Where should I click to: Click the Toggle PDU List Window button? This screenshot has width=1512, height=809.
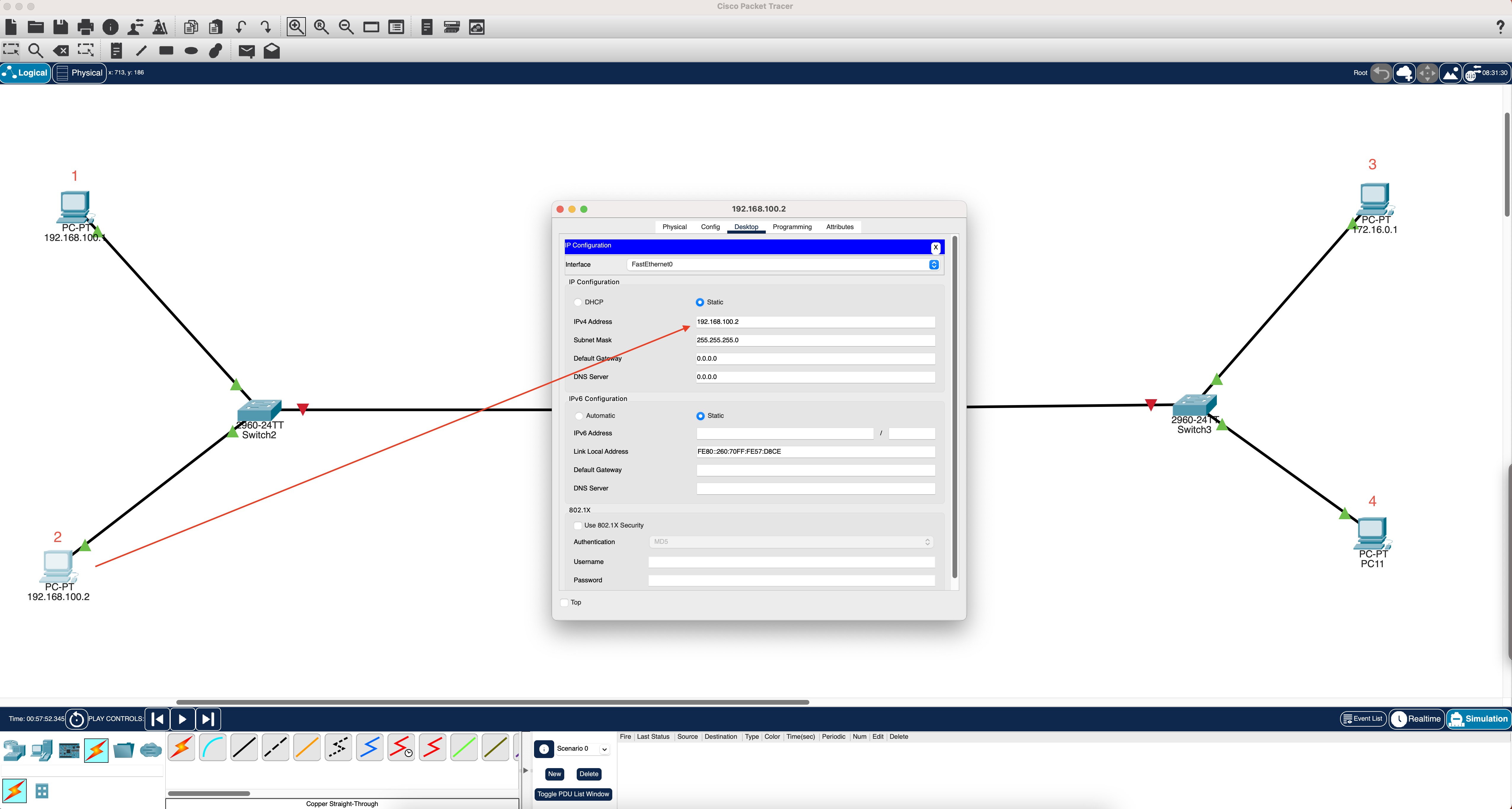(573, 794)
